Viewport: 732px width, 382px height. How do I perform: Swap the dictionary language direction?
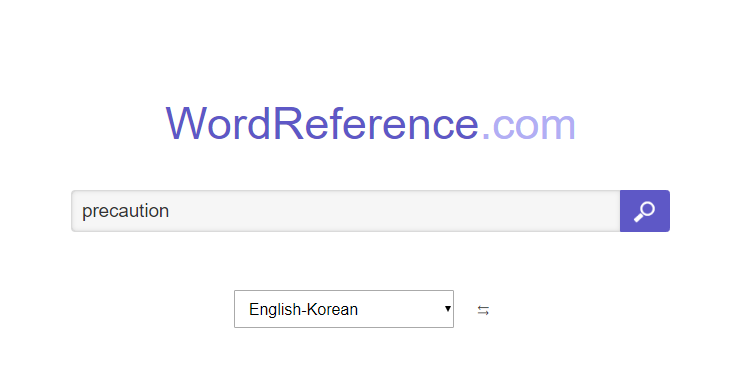(483, 310)
